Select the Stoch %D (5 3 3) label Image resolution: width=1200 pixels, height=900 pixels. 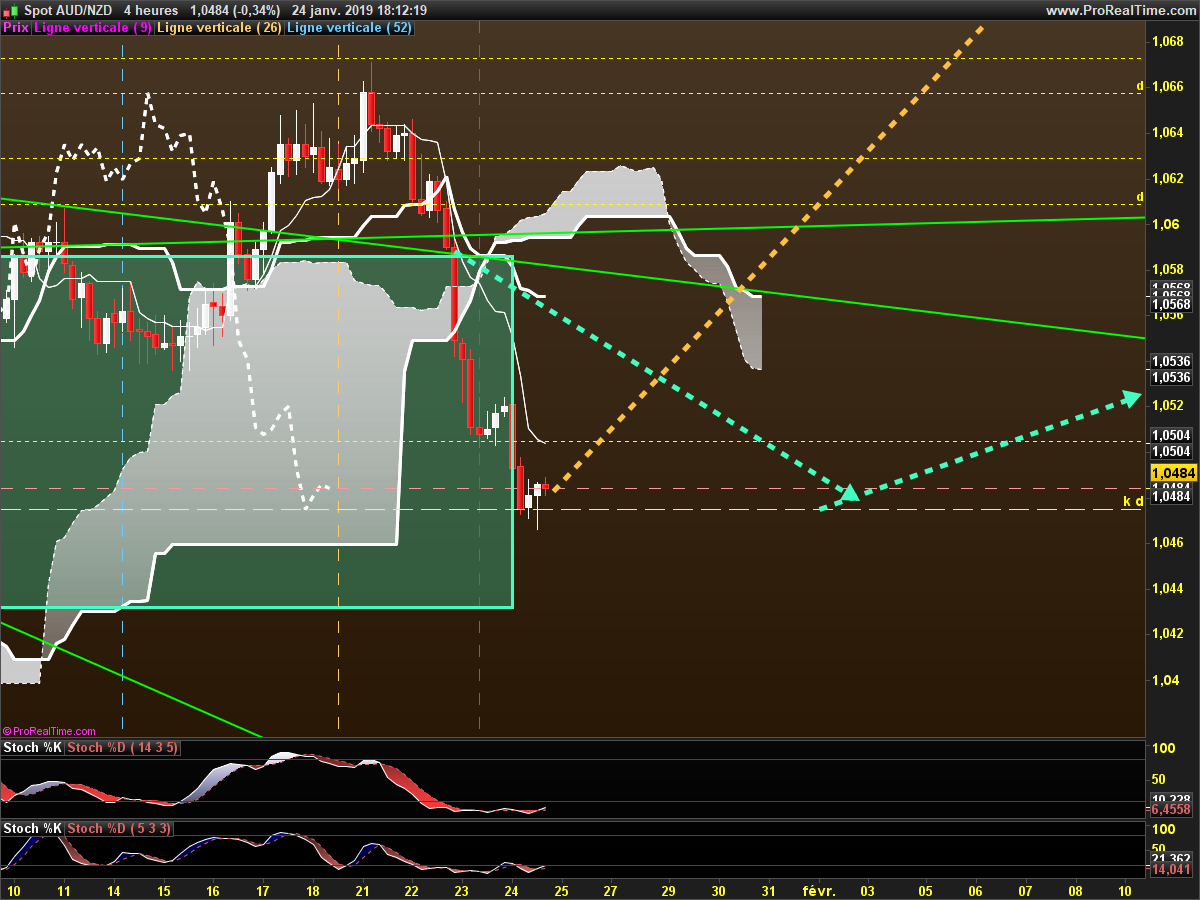pos(118,829)
